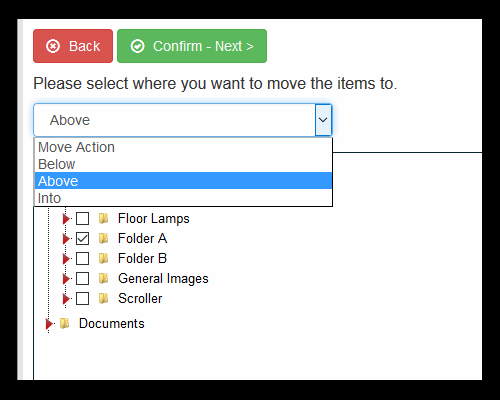Viewport: 500px width, 400px height.
Task: Click the Folder B folder icon
Action: (x=104, y=259)
